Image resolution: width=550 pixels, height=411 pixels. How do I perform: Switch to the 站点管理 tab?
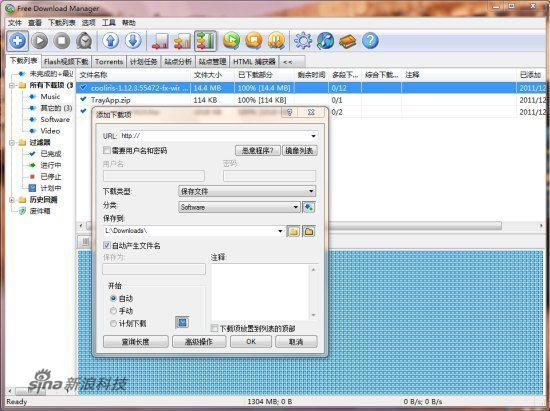tap(212, 62)
